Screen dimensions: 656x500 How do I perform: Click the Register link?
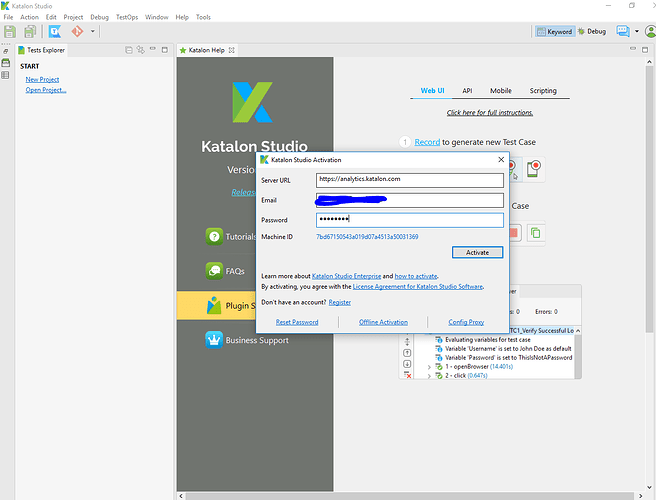pos(340,303)
